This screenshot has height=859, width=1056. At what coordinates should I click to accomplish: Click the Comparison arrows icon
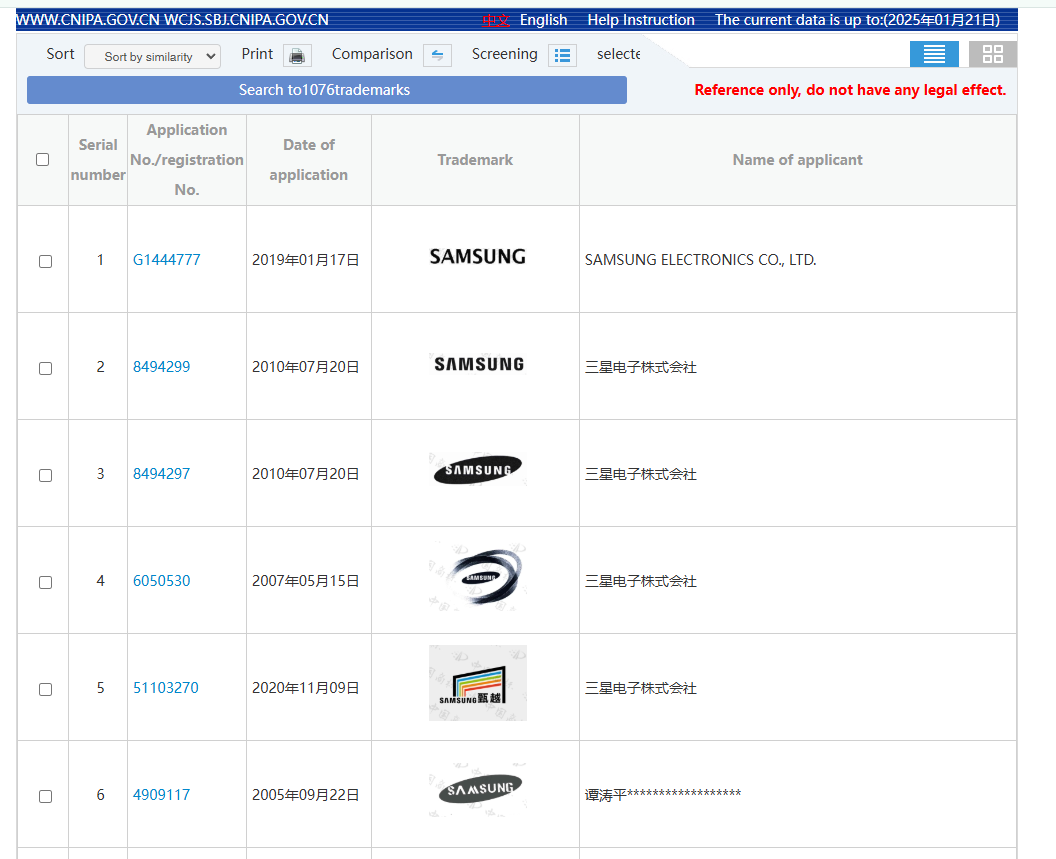(x=437, y=55)
